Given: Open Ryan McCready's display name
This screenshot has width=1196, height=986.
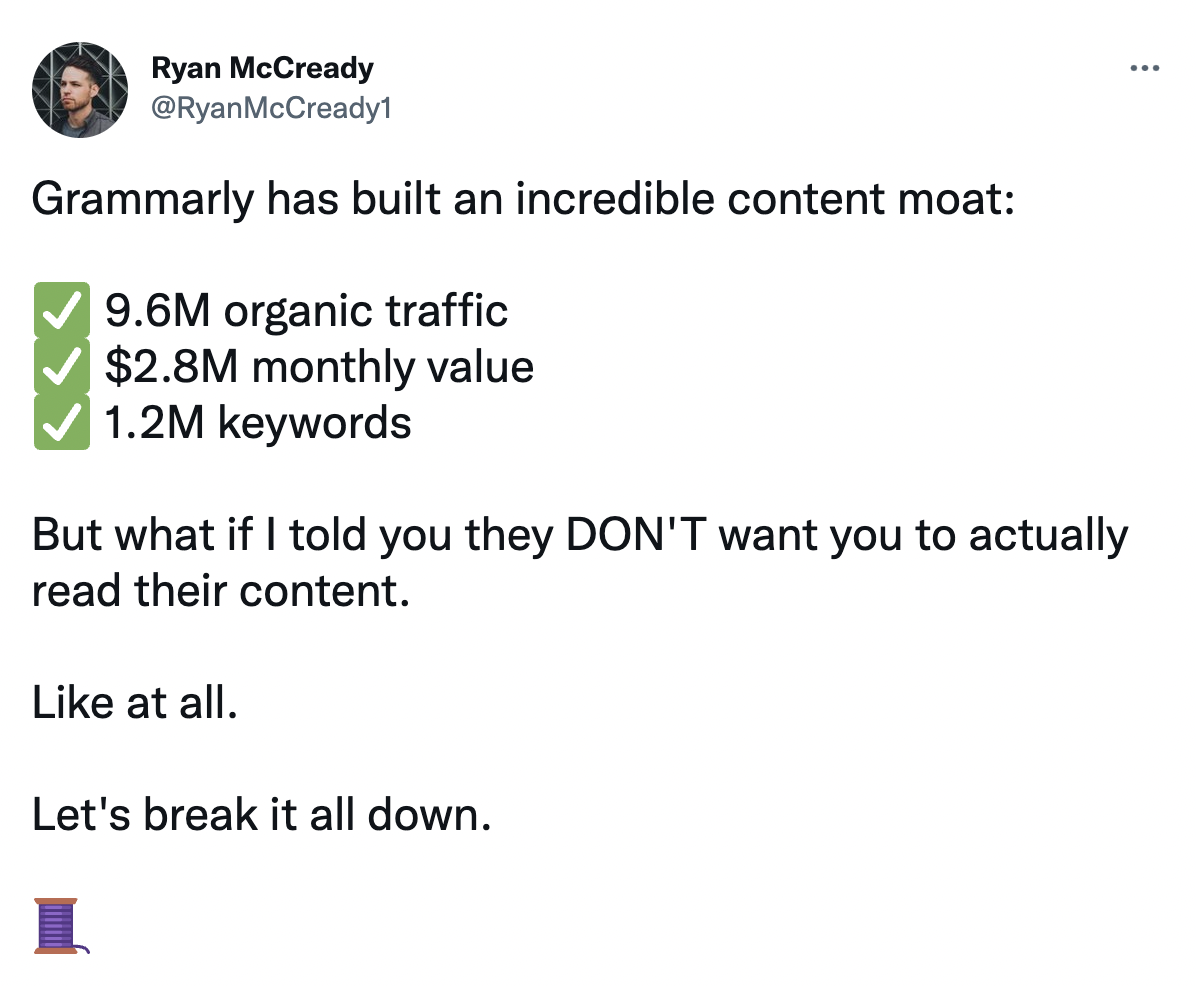Looking at the screenshot, I should tap(262, 68).
